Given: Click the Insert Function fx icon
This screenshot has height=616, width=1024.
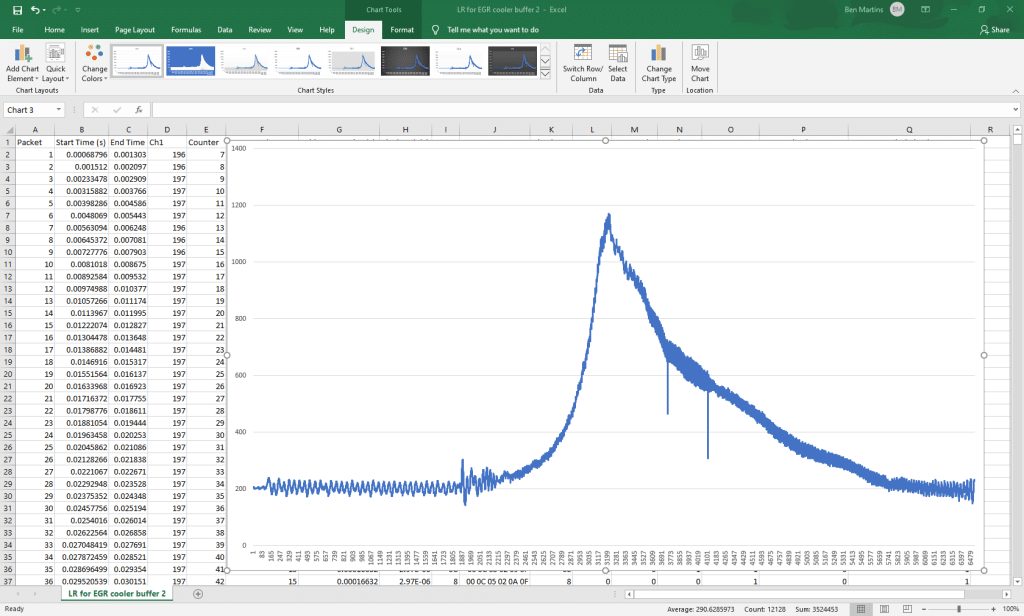Looking at the screenshot, I should (138, 110).
